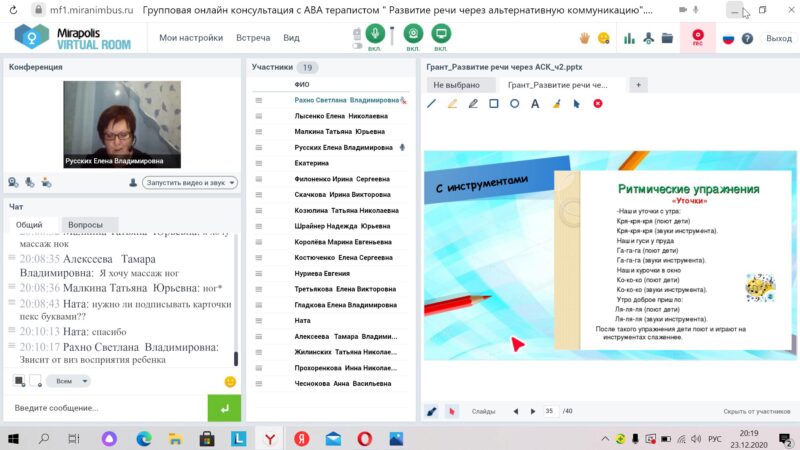
Task: Click the yellow smiley in chat
Action: [x=230, y=382]
